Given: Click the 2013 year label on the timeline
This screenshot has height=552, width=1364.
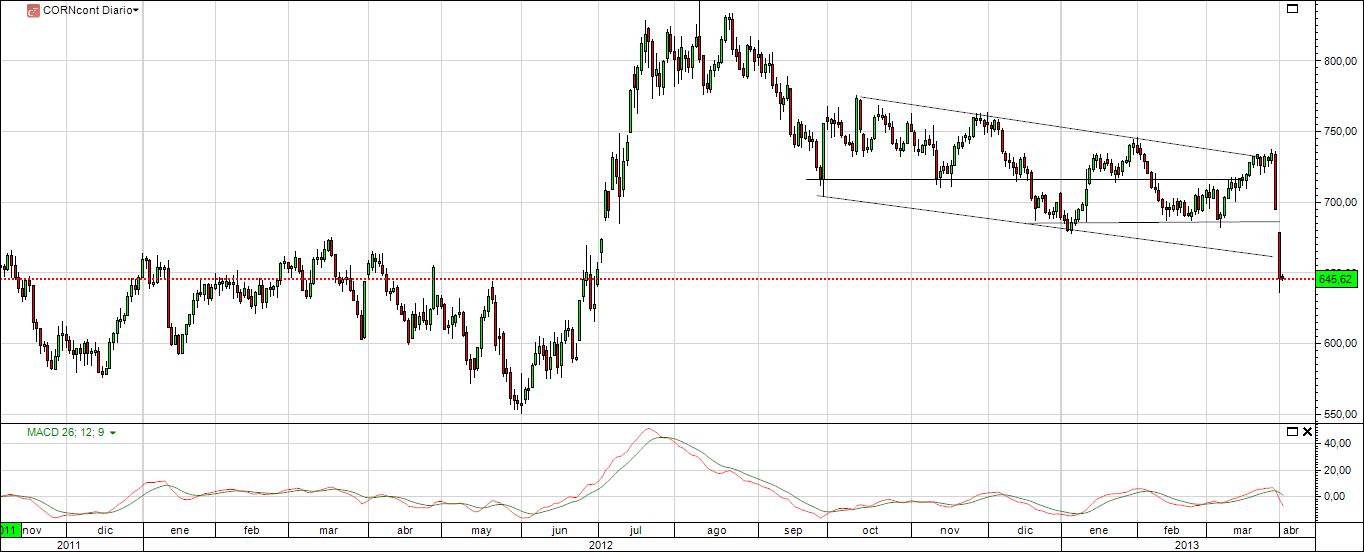Looking at the screenshot, I should coord(1187,545).
